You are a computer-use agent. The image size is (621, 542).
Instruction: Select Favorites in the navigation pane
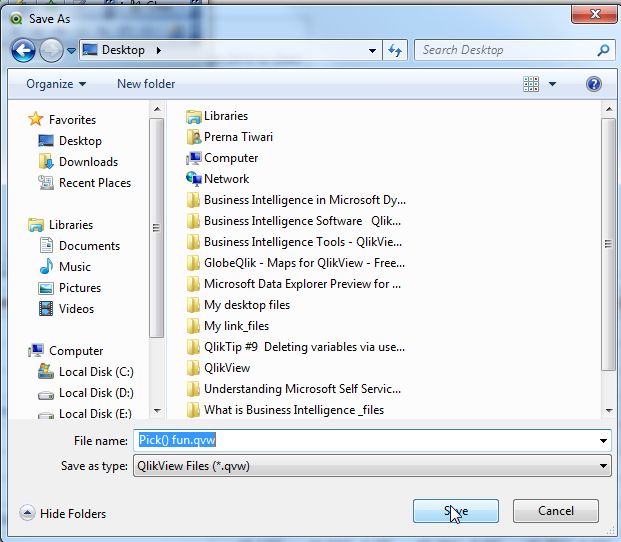click(x=62, y=119)
